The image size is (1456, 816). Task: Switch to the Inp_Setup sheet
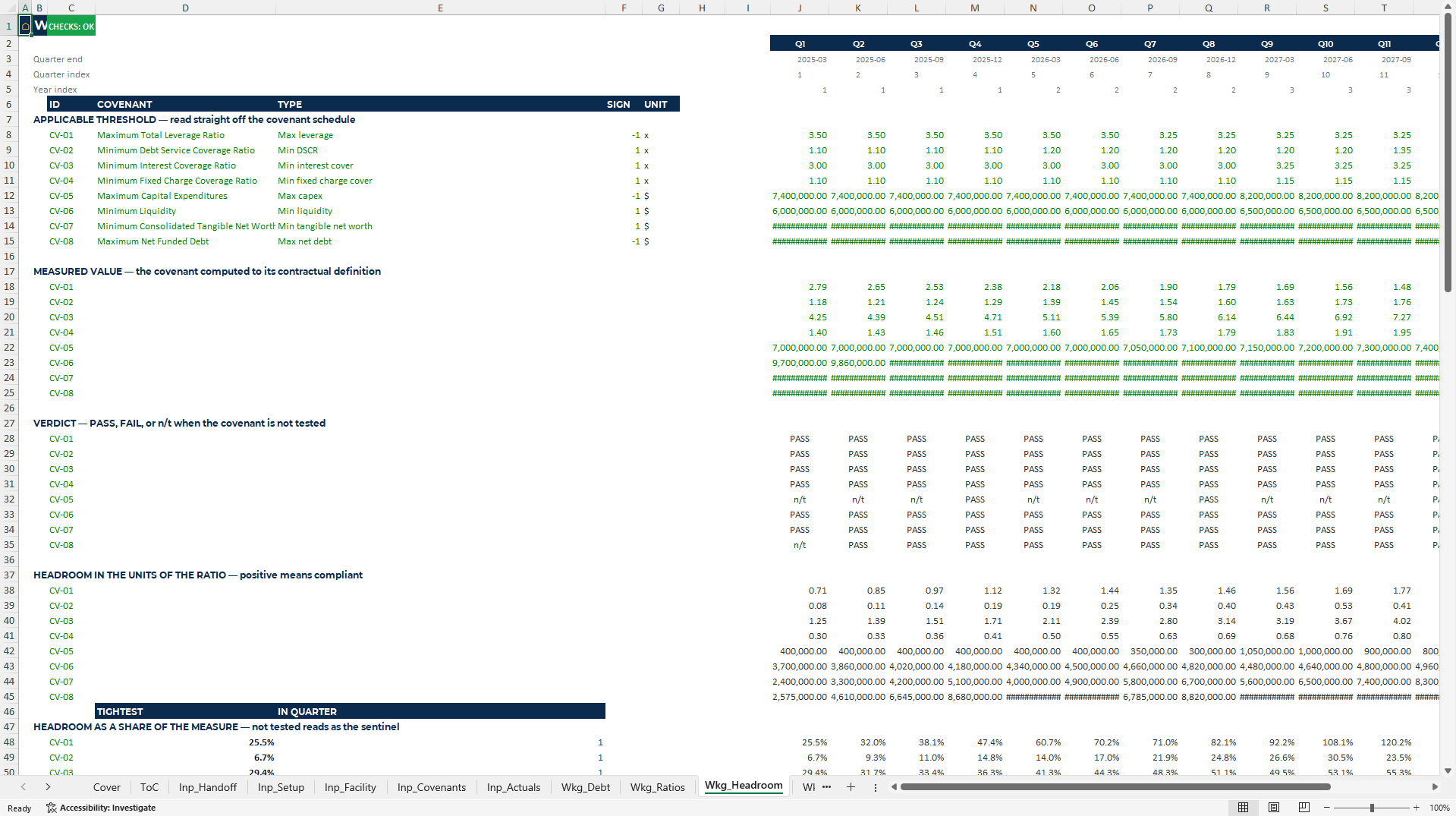pos(281,787)
